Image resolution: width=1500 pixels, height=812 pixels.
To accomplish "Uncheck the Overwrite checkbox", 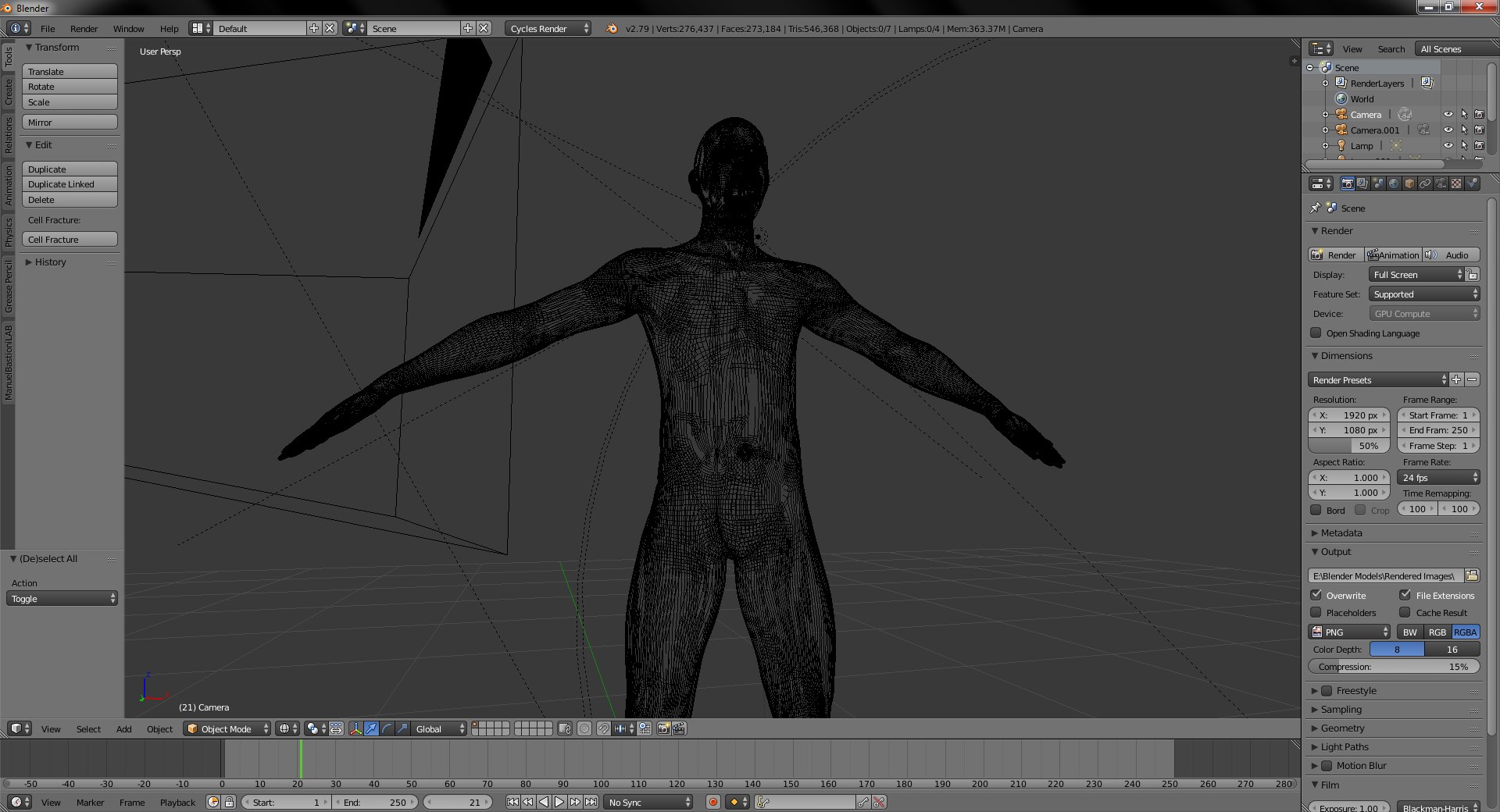I will pos(1316,595).
